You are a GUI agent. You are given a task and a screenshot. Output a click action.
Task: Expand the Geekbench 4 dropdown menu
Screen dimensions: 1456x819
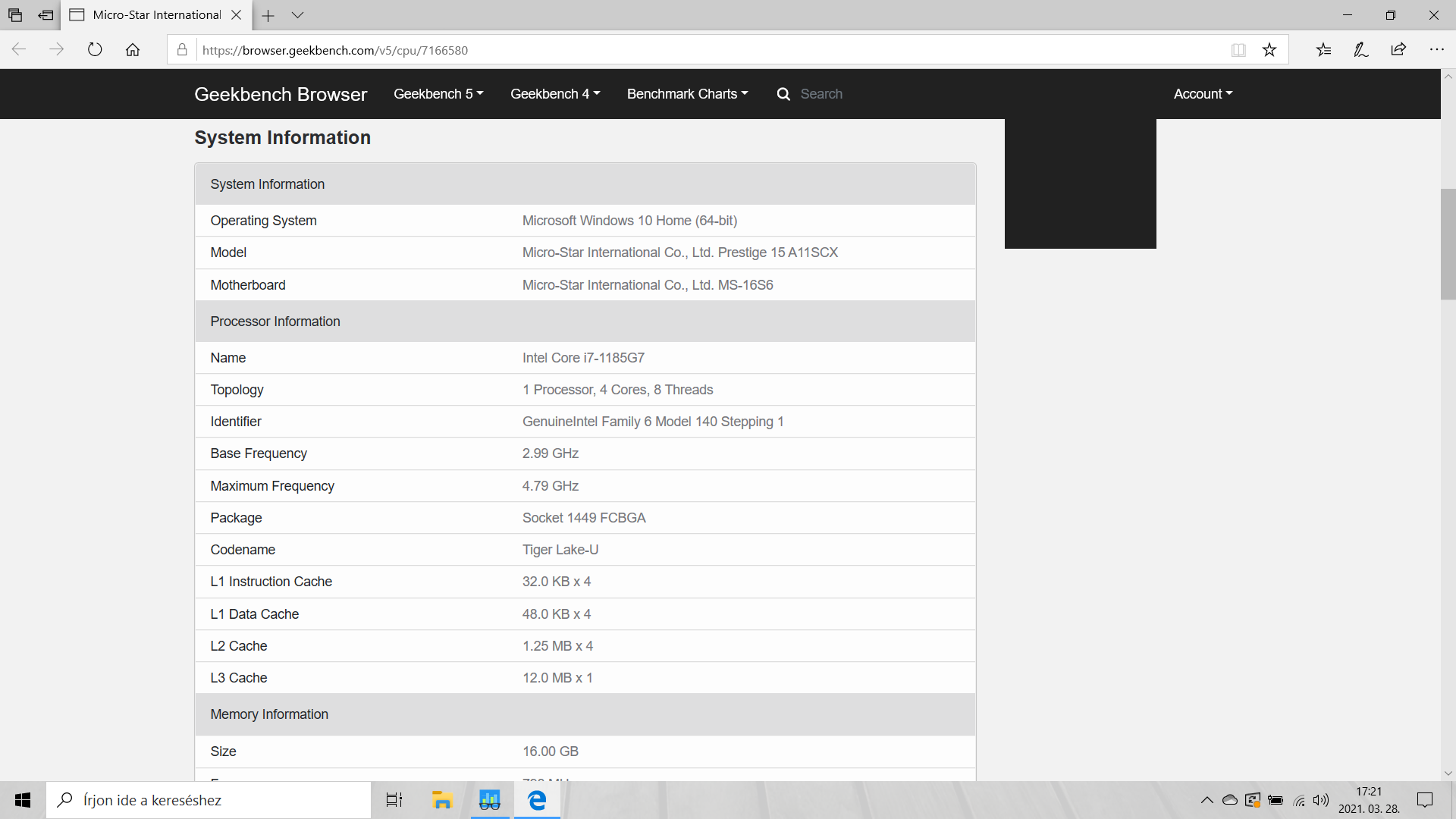(x=555, y=94)
